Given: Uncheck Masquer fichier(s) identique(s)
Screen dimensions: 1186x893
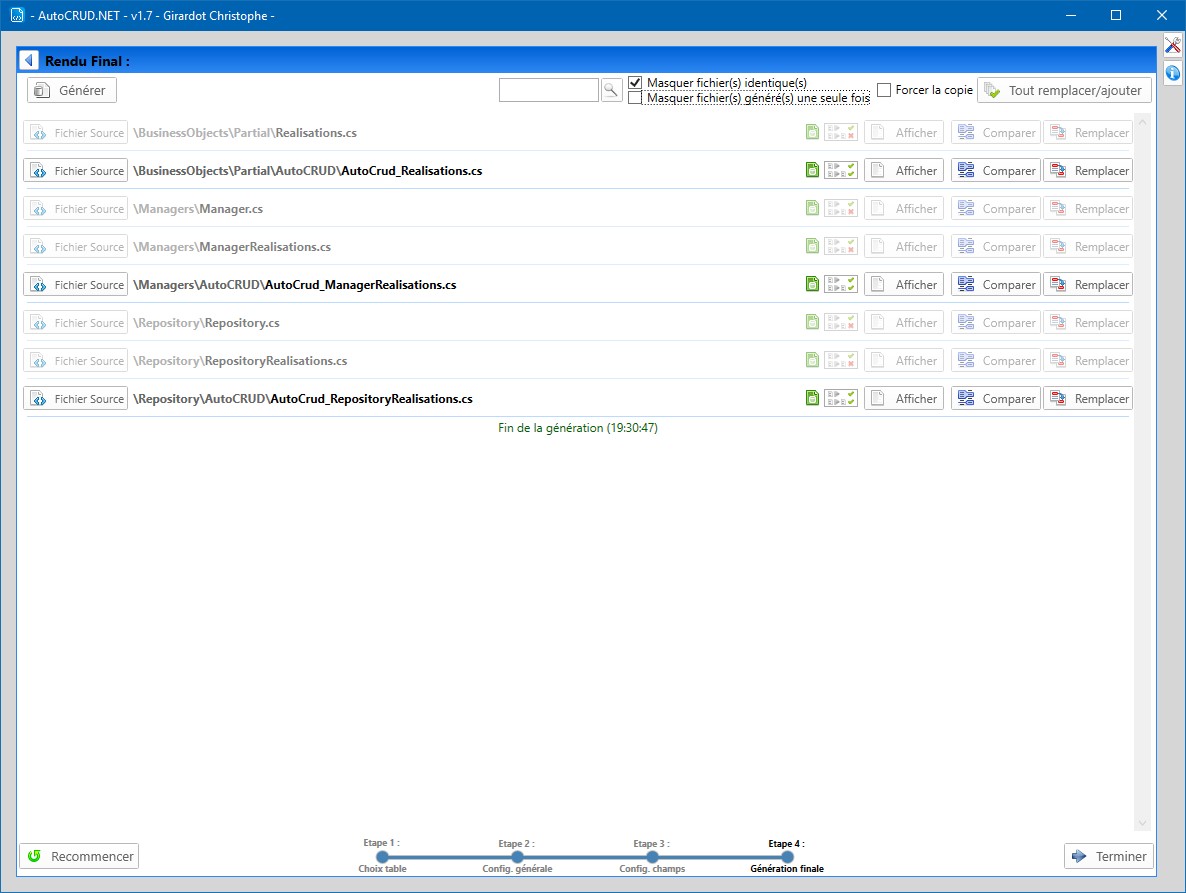Looking at the screenshot, I should [x=635, y=82].
